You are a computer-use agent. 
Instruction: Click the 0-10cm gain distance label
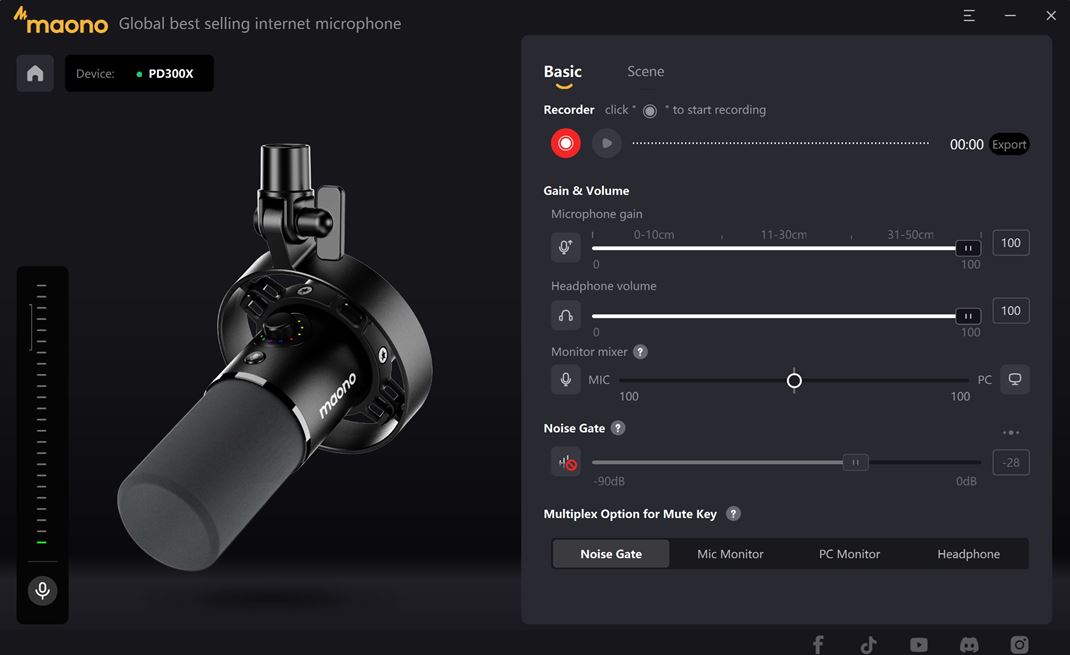pyautogui.click(x=654, y=235)
